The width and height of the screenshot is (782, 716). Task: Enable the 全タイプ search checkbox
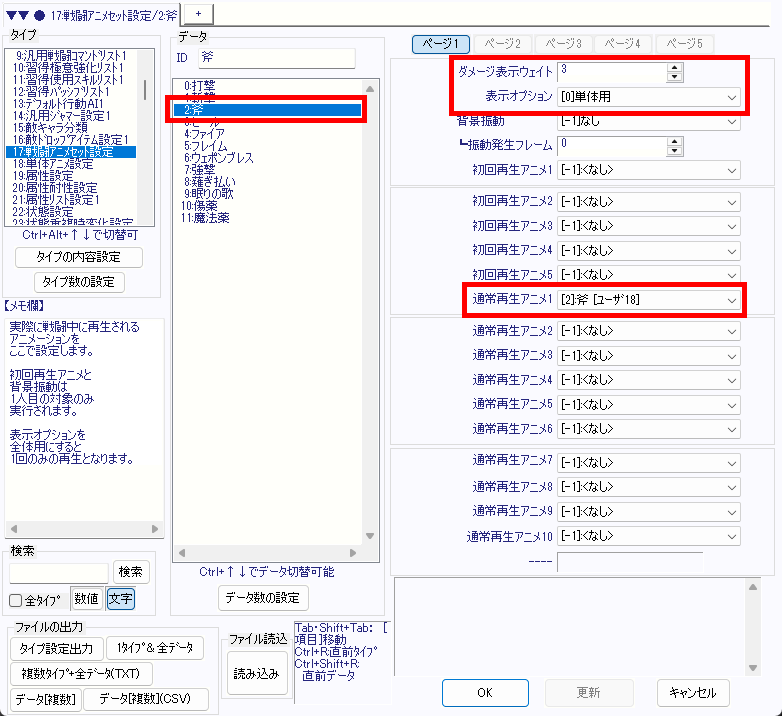click(x=15, y=600)
